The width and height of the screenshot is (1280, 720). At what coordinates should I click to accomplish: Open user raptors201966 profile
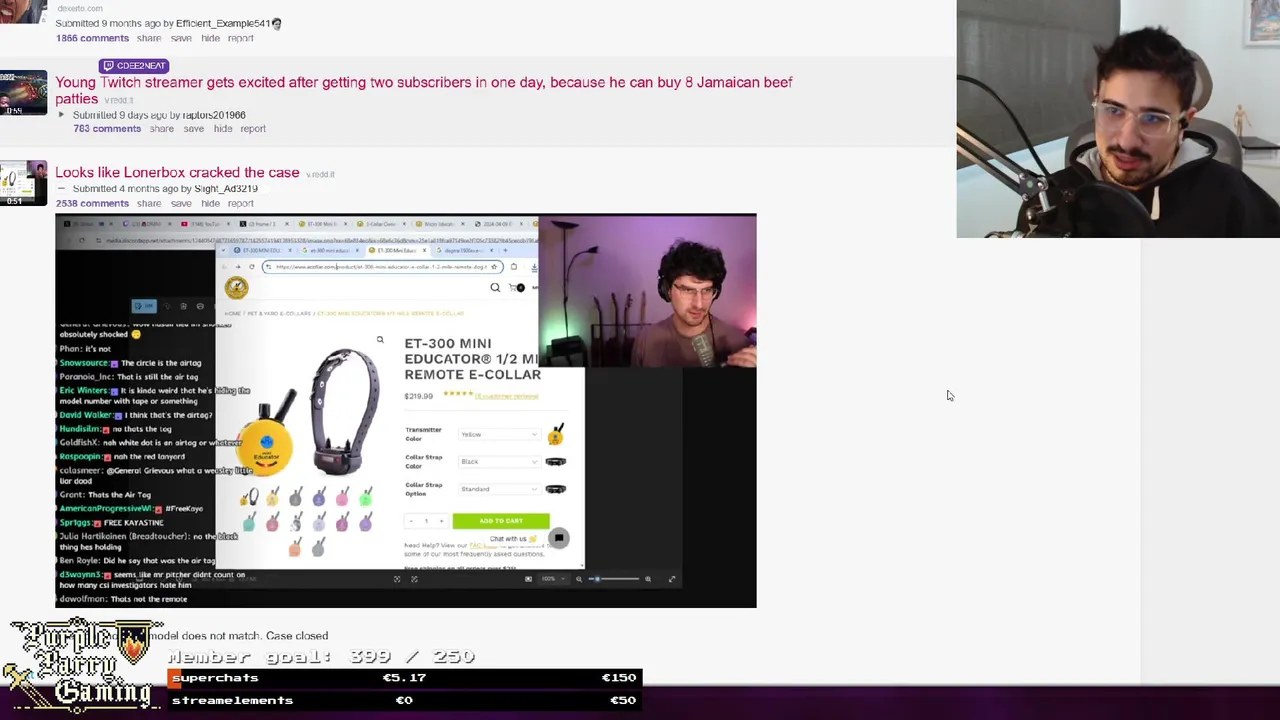click(x=214, y=115)
